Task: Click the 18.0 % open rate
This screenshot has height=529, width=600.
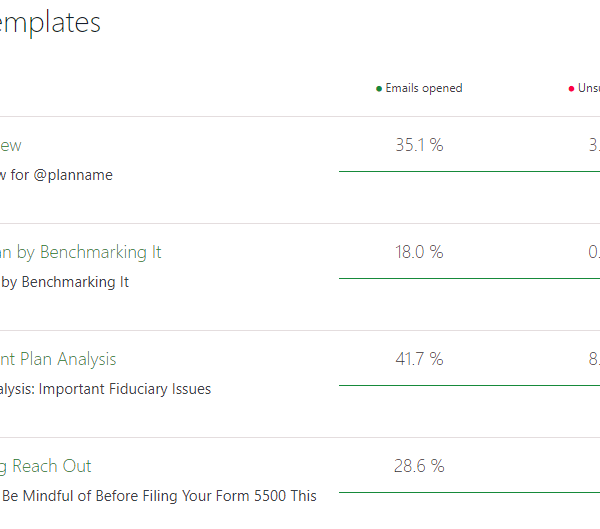Action: pyautogui.click(x=419, y=252)
